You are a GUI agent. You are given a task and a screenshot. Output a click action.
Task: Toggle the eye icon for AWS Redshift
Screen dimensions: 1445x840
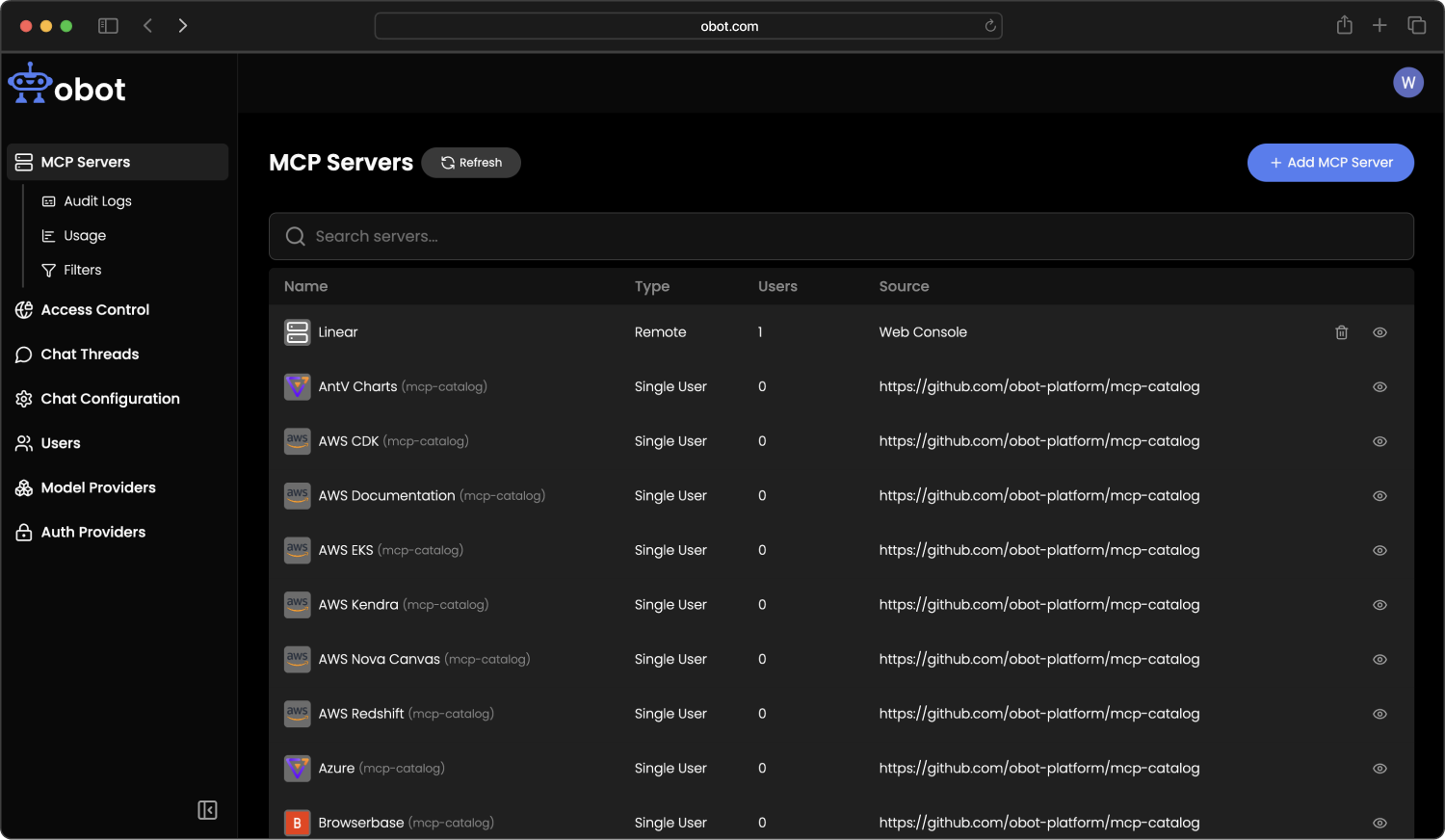[1379, 714]
